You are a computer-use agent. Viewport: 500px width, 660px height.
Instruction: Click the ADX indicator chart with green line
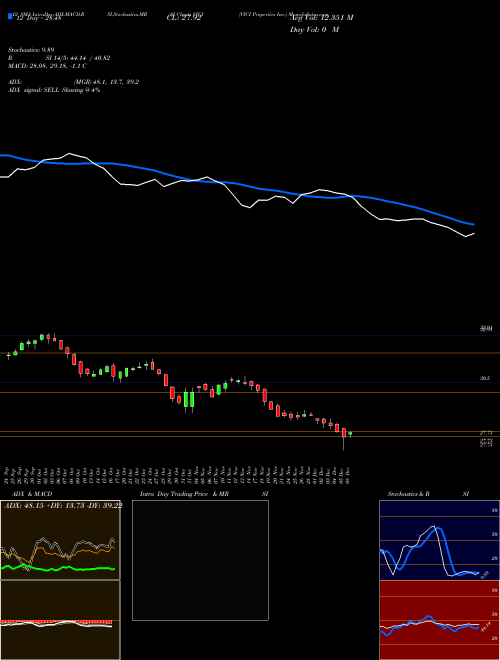pos(60,540)
